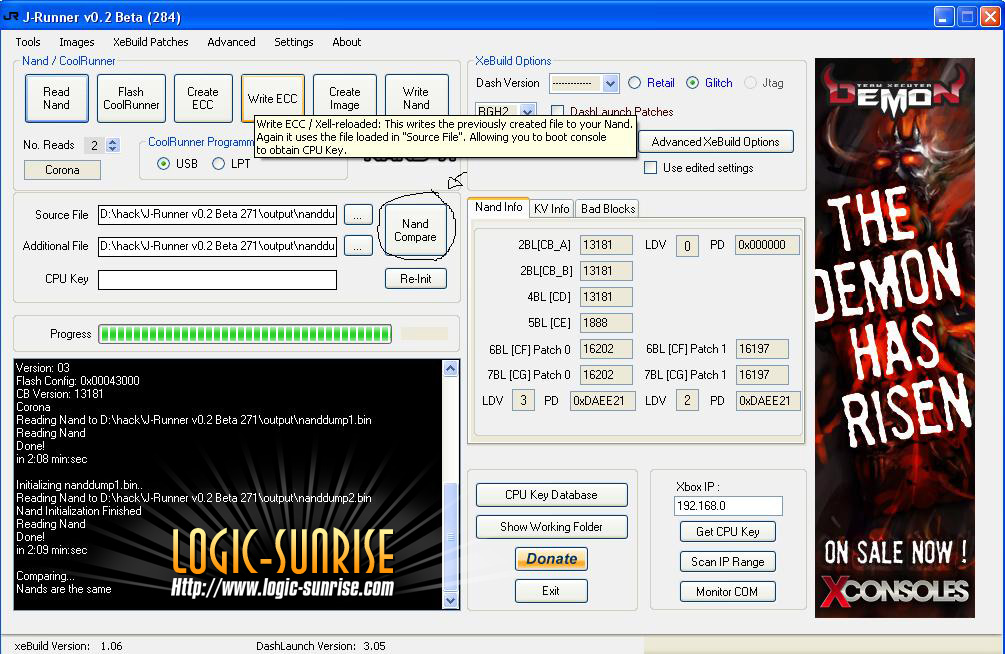Click the Monitor COM button
The width and height of the screenshot is (1005, 654).
point(727,592)
